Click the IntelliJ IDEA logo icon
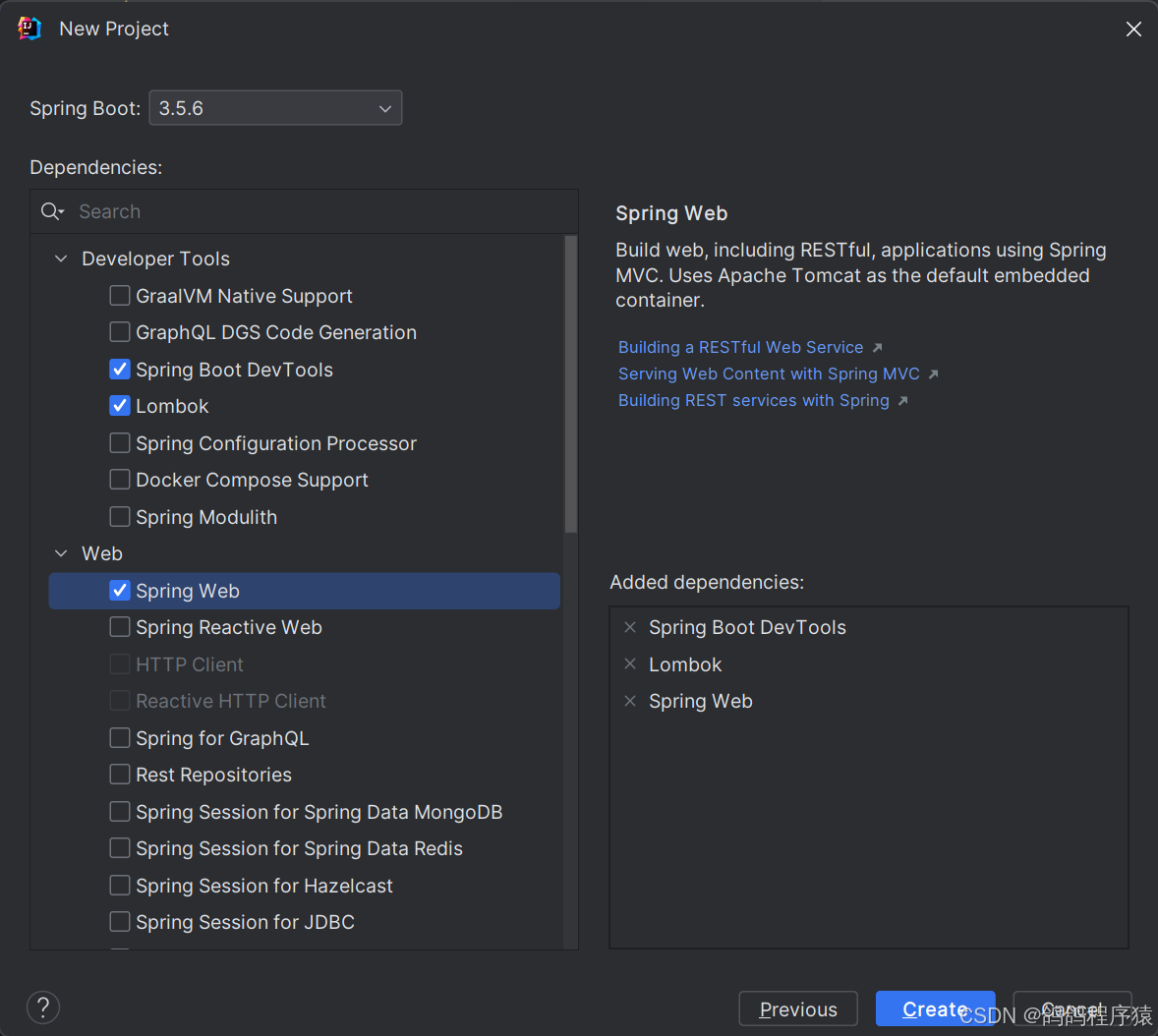 tap(29, 29)
